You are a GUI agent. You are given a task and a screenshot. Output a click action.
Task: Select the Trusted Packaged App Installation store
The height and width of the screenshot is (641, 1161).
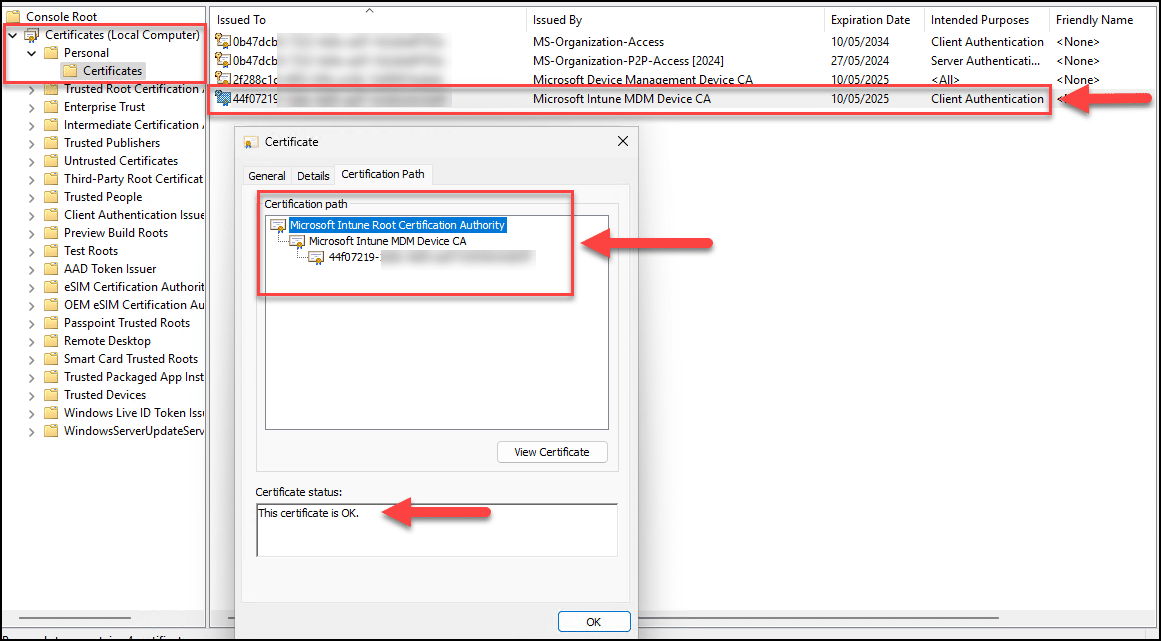click(134, 377)
